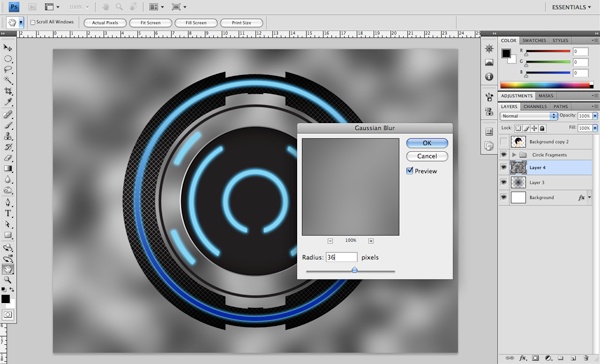
Task: Select the Crop tool
Action: point(8,91)
